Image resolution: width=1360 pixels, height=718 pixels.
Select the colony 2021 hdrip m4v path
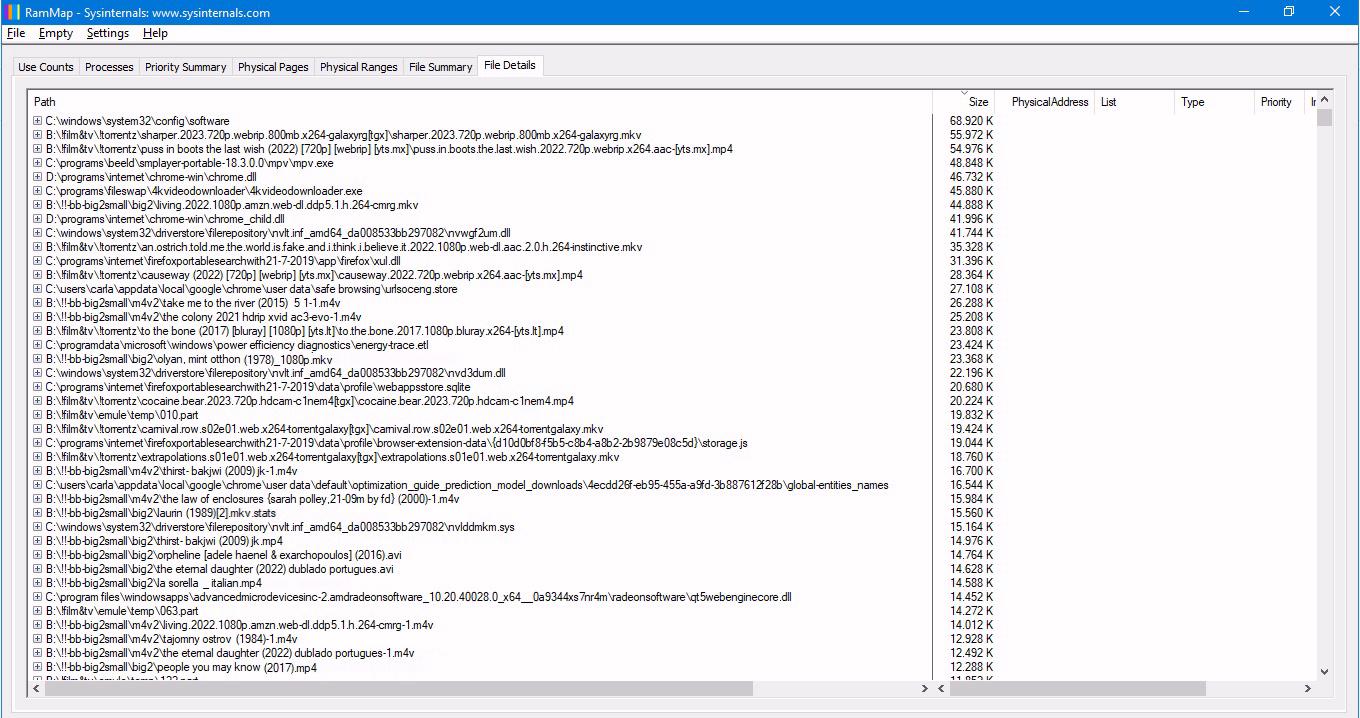203,317
